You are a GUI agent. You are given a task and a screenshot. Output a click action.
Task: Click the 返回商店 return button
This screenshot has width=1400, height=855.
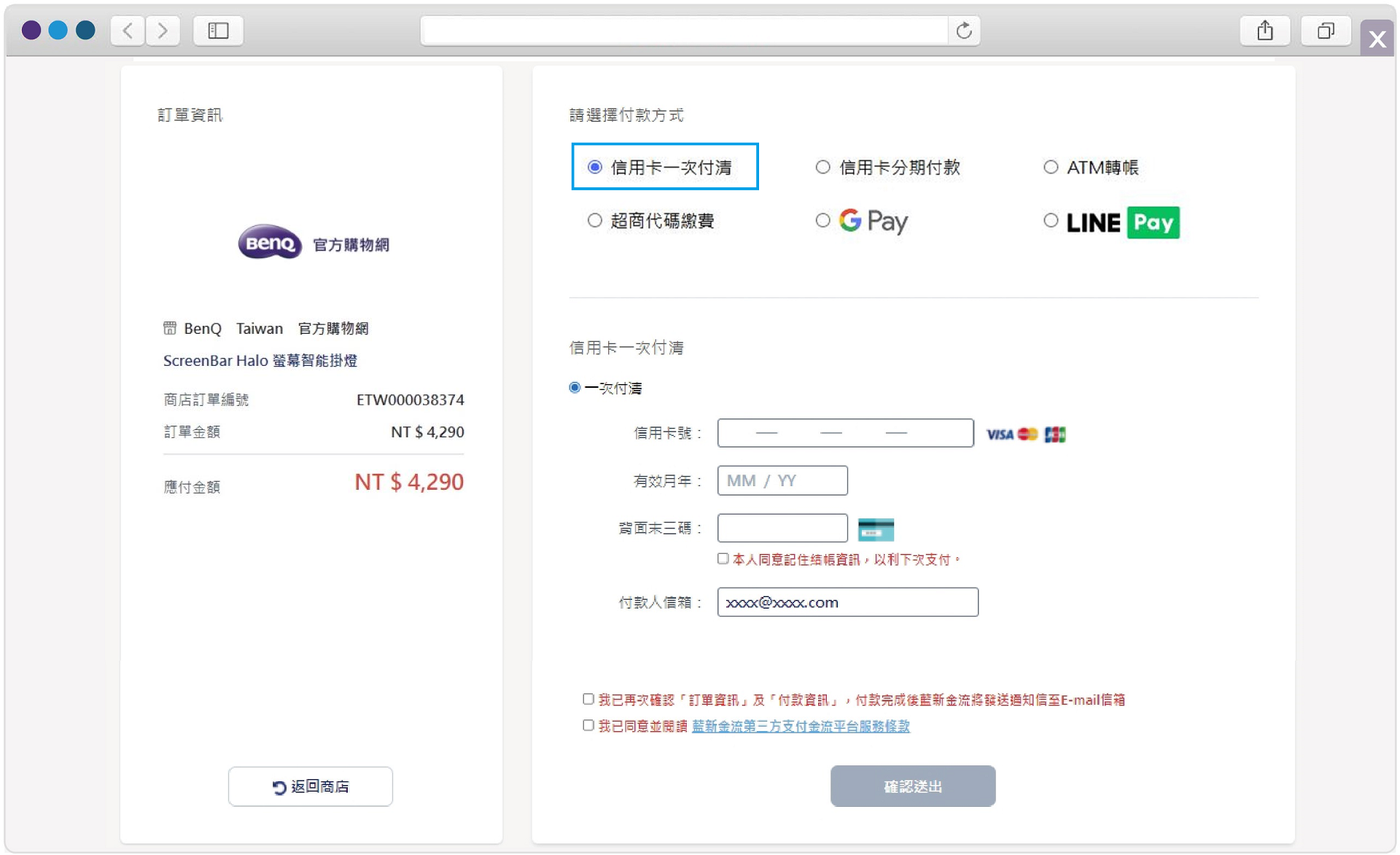pyautogui.click(x=310, y=786)
